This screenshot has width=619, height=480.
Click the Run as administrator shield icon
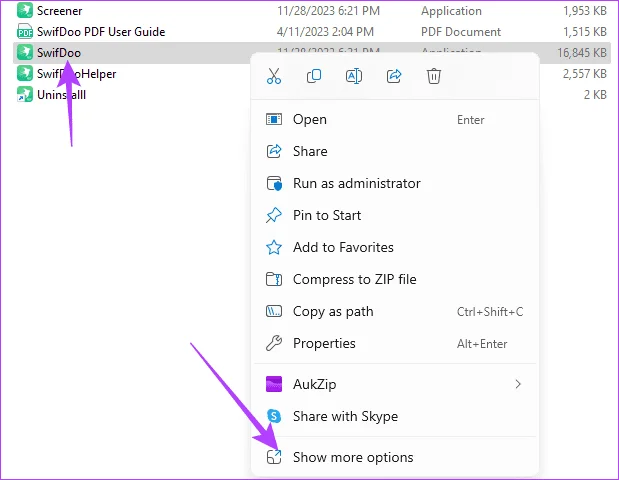tap(274, 183)
